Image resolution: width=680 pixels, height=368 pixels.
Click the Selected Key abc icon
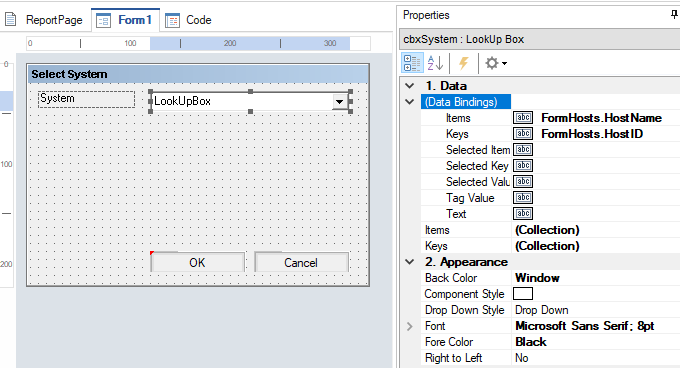click(x=523, y=166)
